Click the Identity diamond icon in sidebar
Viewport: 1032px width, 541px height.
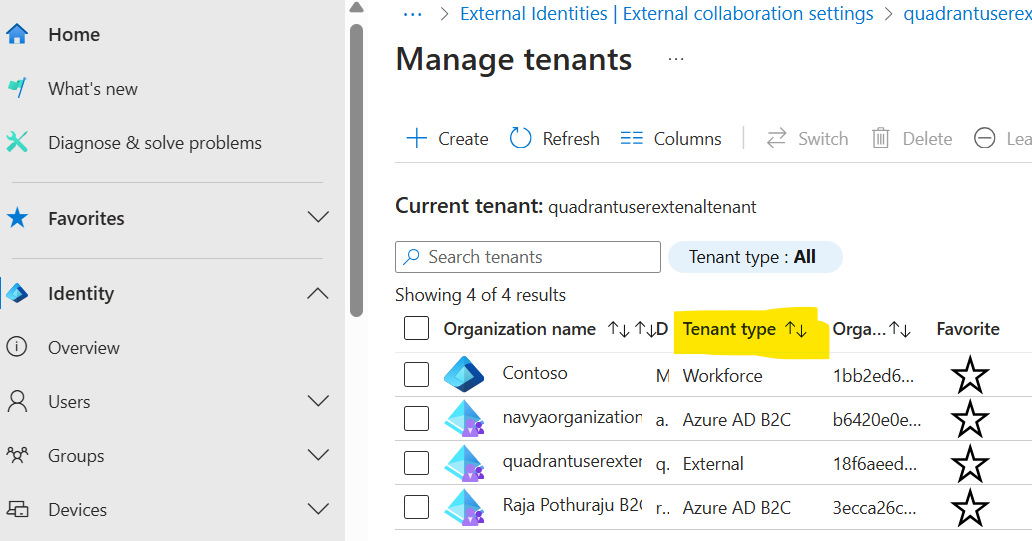click(x=17, y=294)
